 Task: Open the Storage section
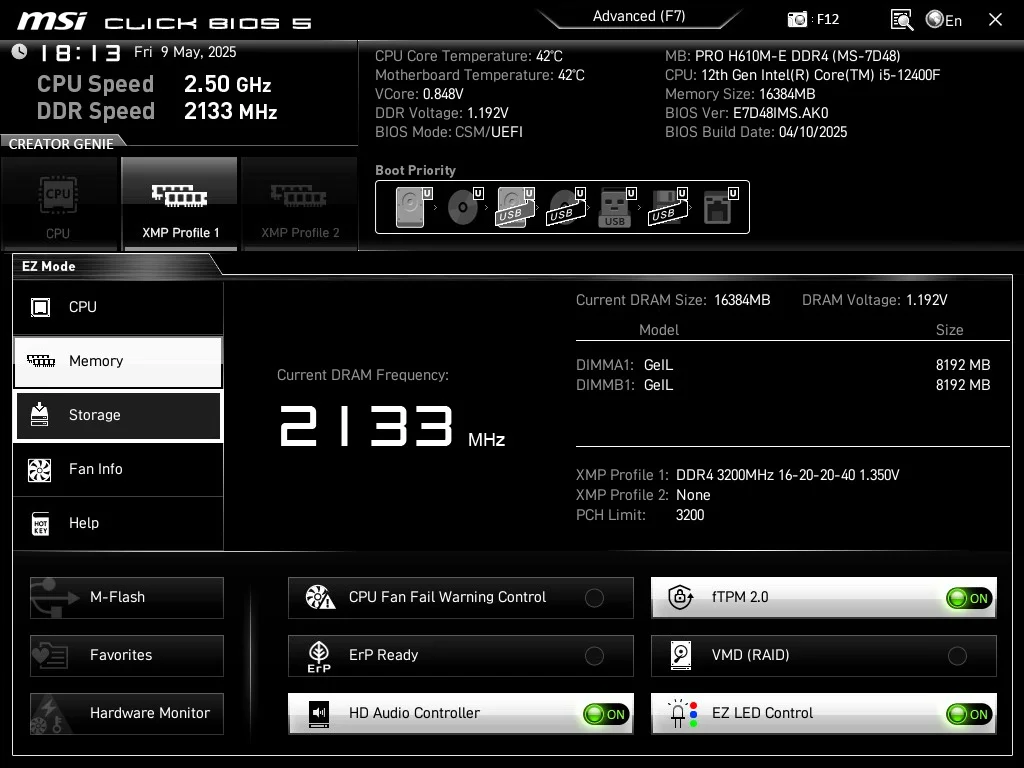point(118,415)
